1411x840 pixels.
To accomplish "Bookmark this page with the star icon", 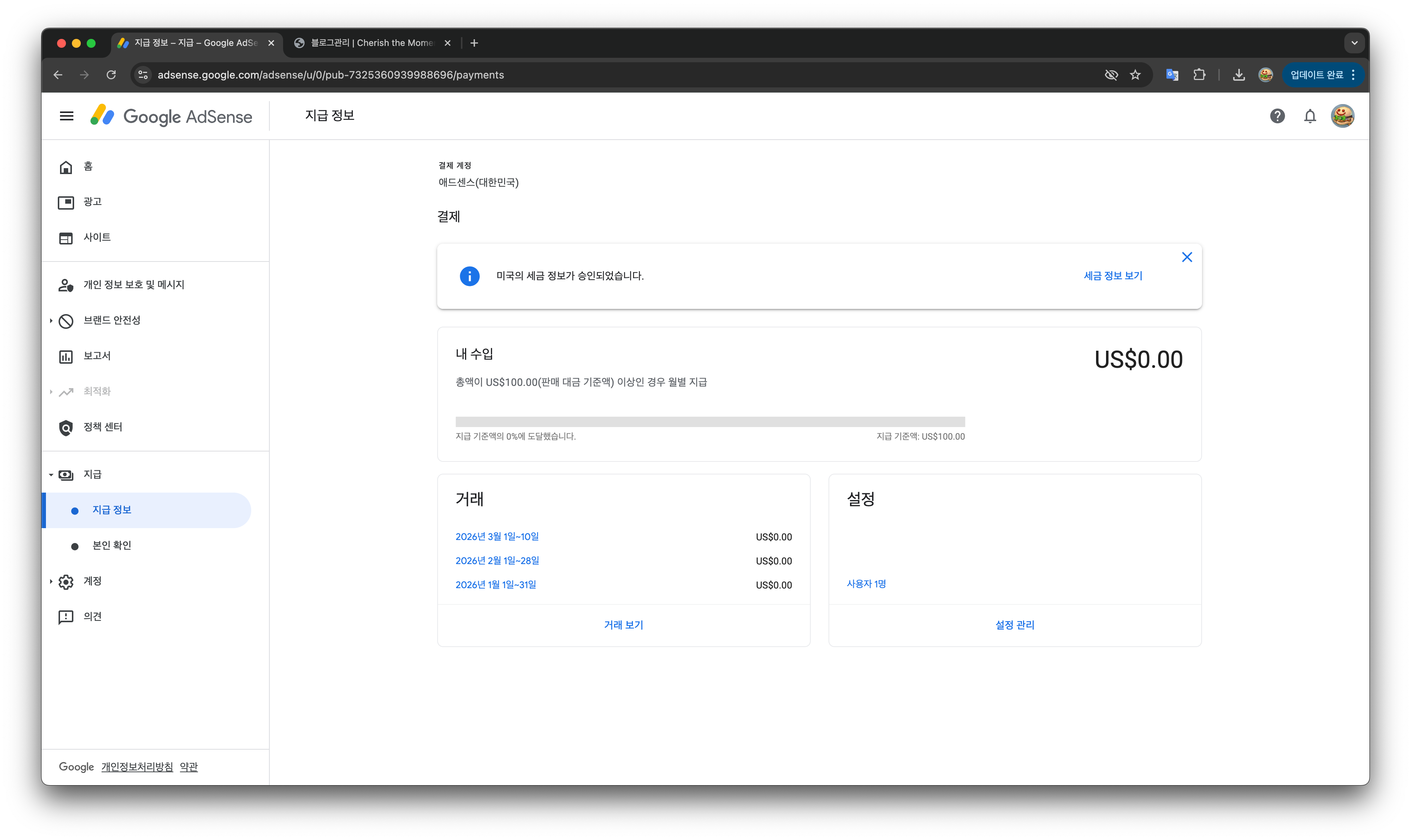I will 1135,75.
